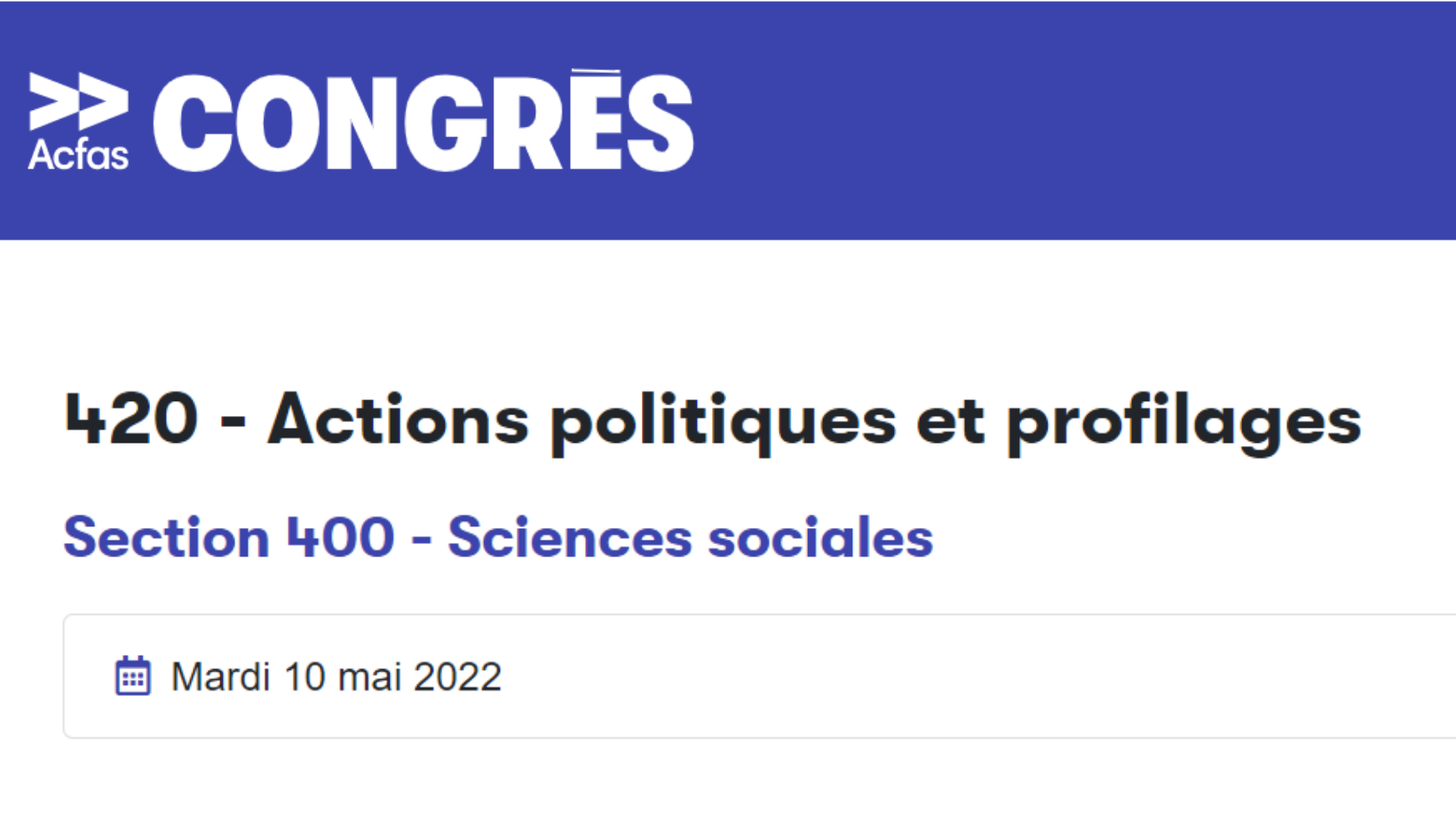Click the number 420 in the page heading
Screen dimensions: 1456x820
click(131, 417)
